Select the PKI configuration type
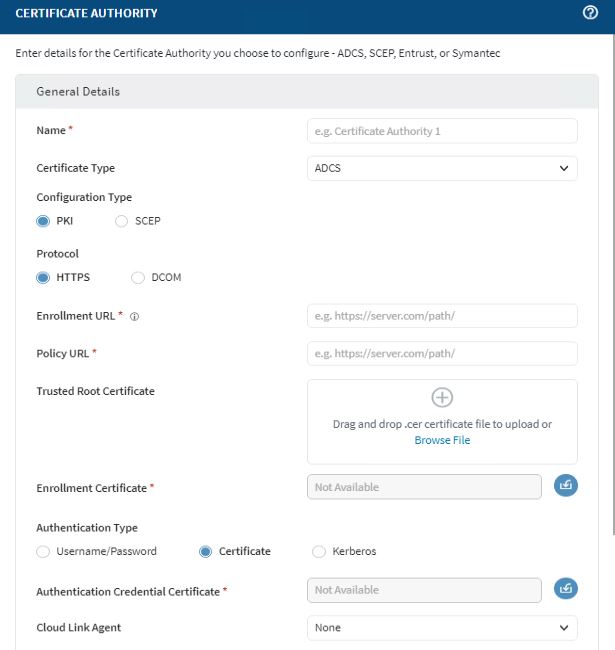Viewport: 615px width, 650px height. tap(43, 221)
